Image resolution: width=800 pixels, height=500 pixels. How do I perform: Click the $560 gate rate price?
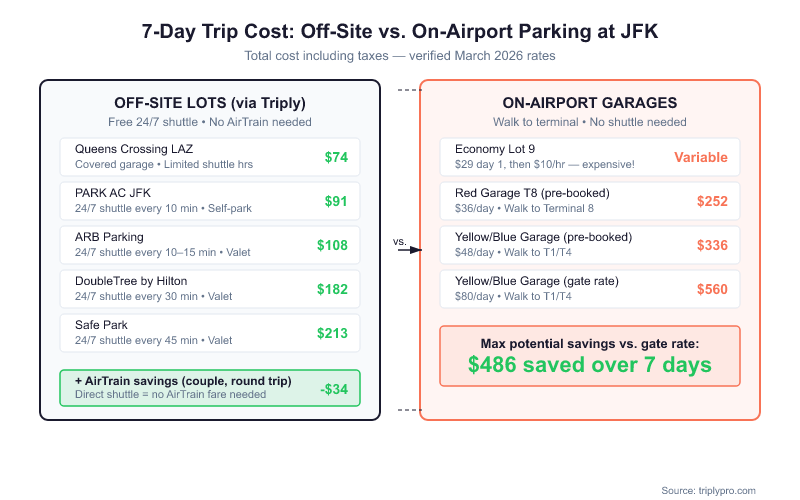coord(714,289)
